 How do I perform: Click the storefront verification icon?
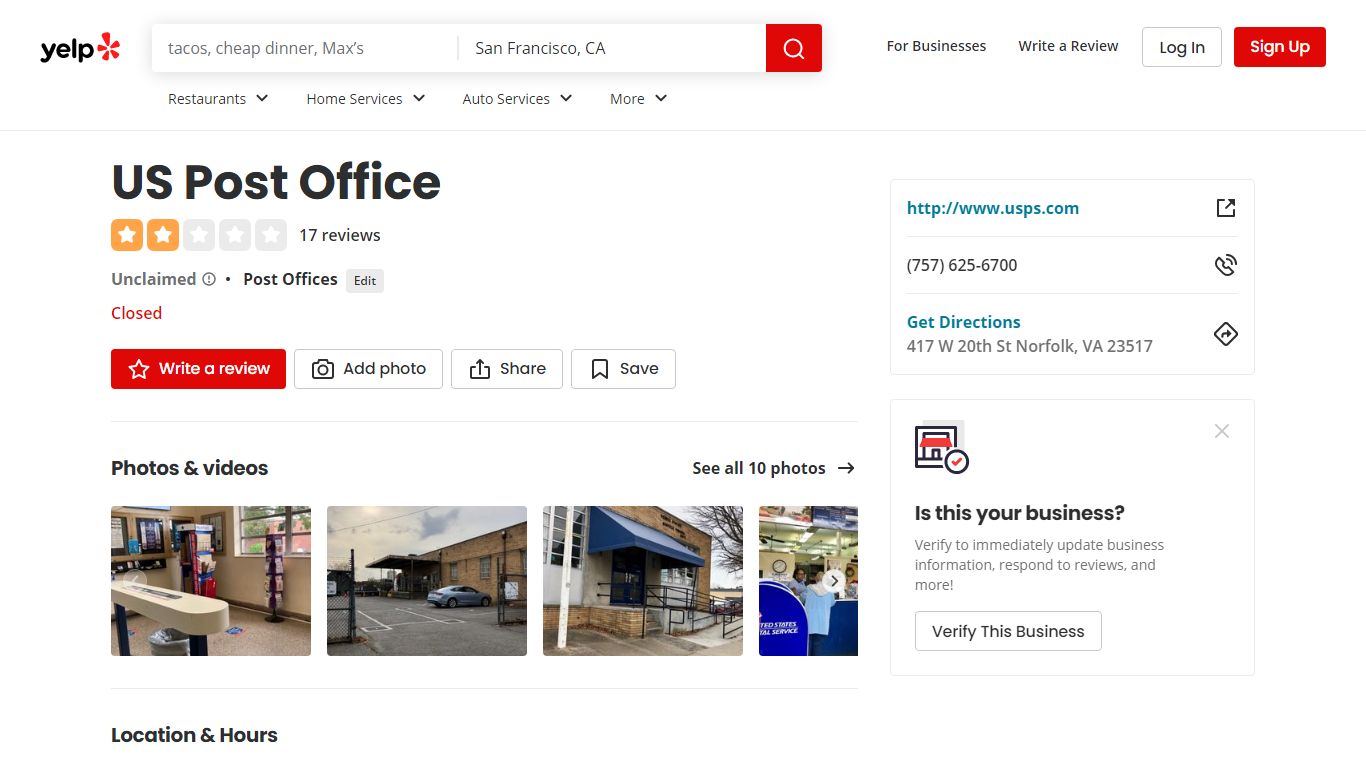pyautogui.click(x=942, y=448)
